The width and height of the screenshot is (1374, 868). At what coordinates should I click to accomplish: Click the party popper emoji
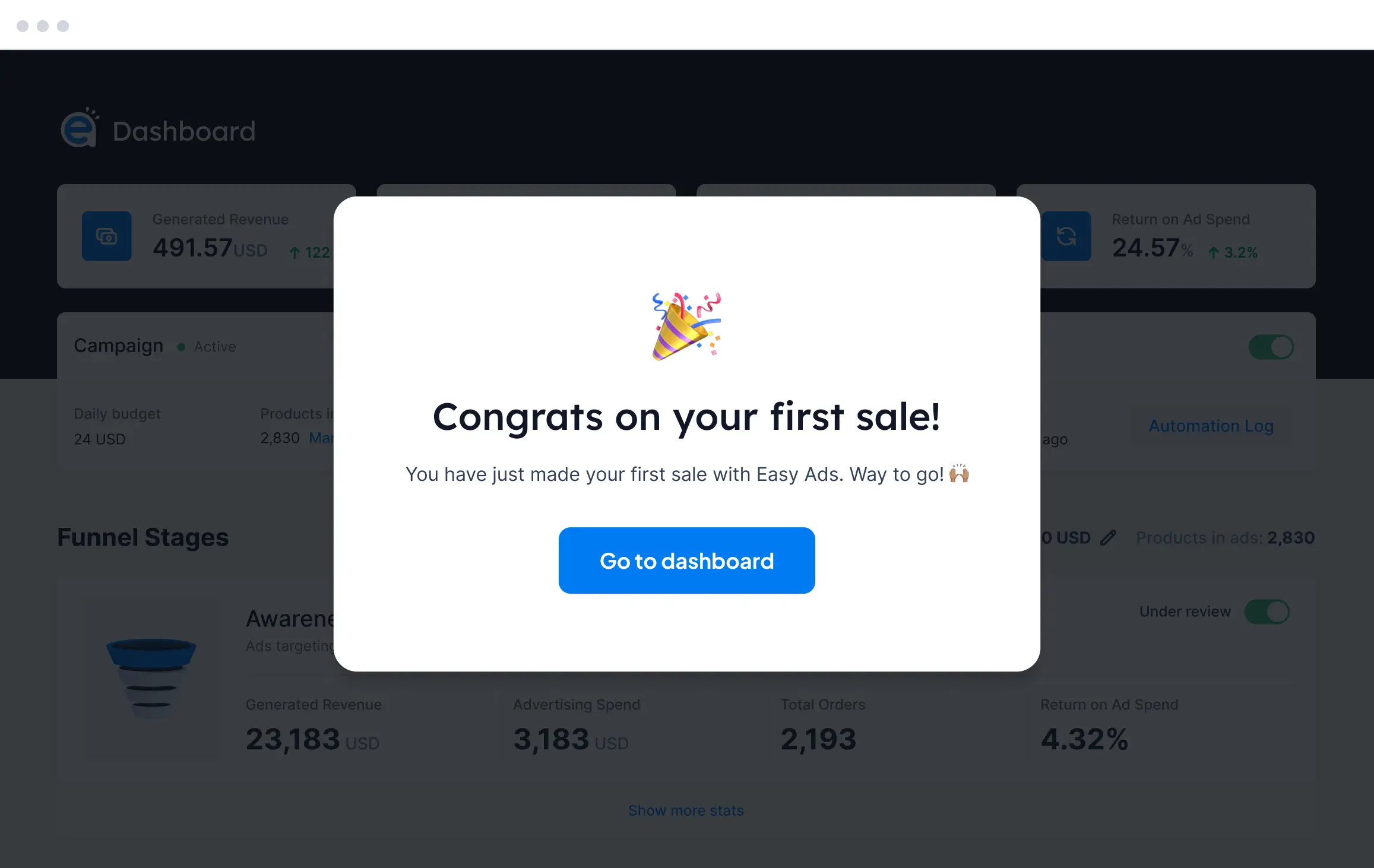point(686,326)
